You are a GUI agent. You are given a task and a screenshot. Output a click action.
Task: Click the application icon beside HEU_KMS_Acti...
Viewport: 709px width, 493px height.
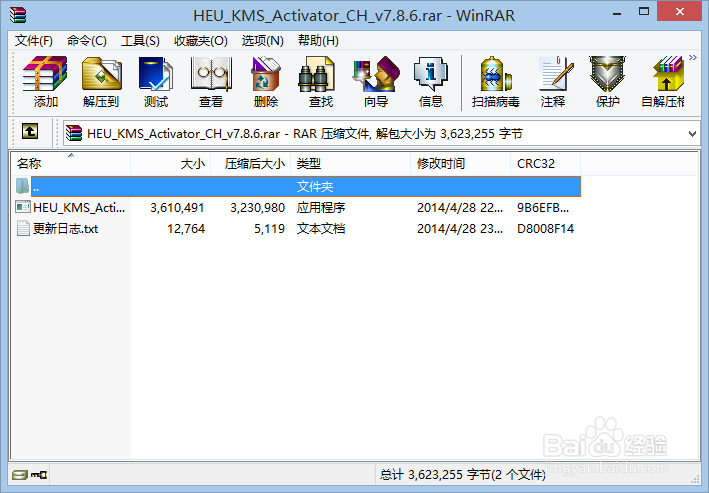[x=23, y=207]
